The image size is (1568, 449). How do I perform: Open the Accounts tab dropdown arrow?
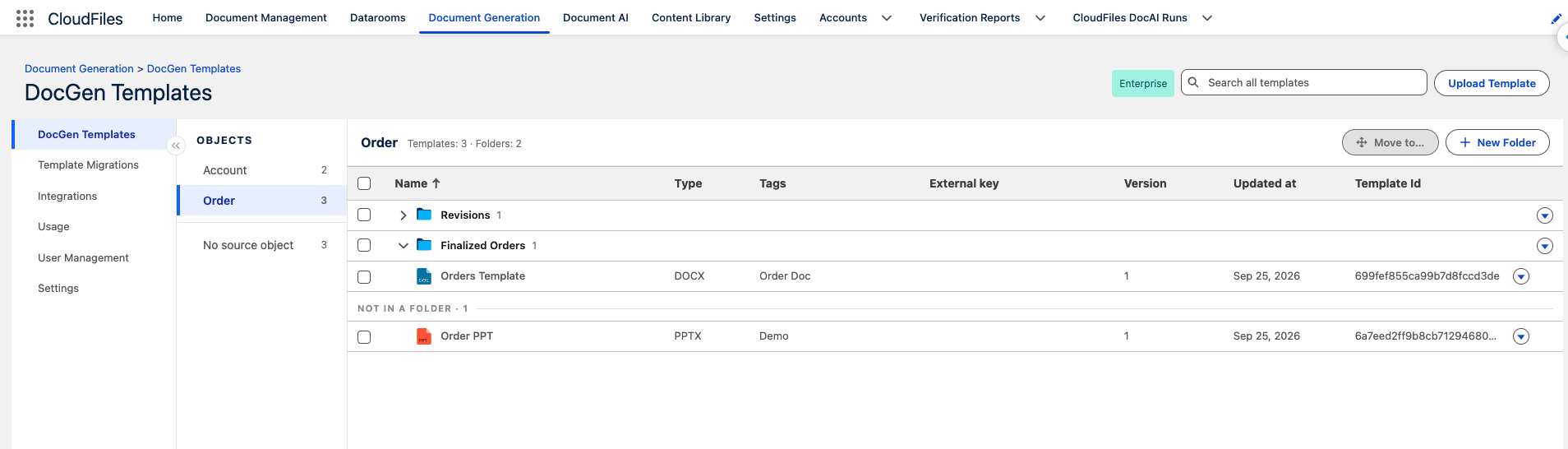pos(887,18)
